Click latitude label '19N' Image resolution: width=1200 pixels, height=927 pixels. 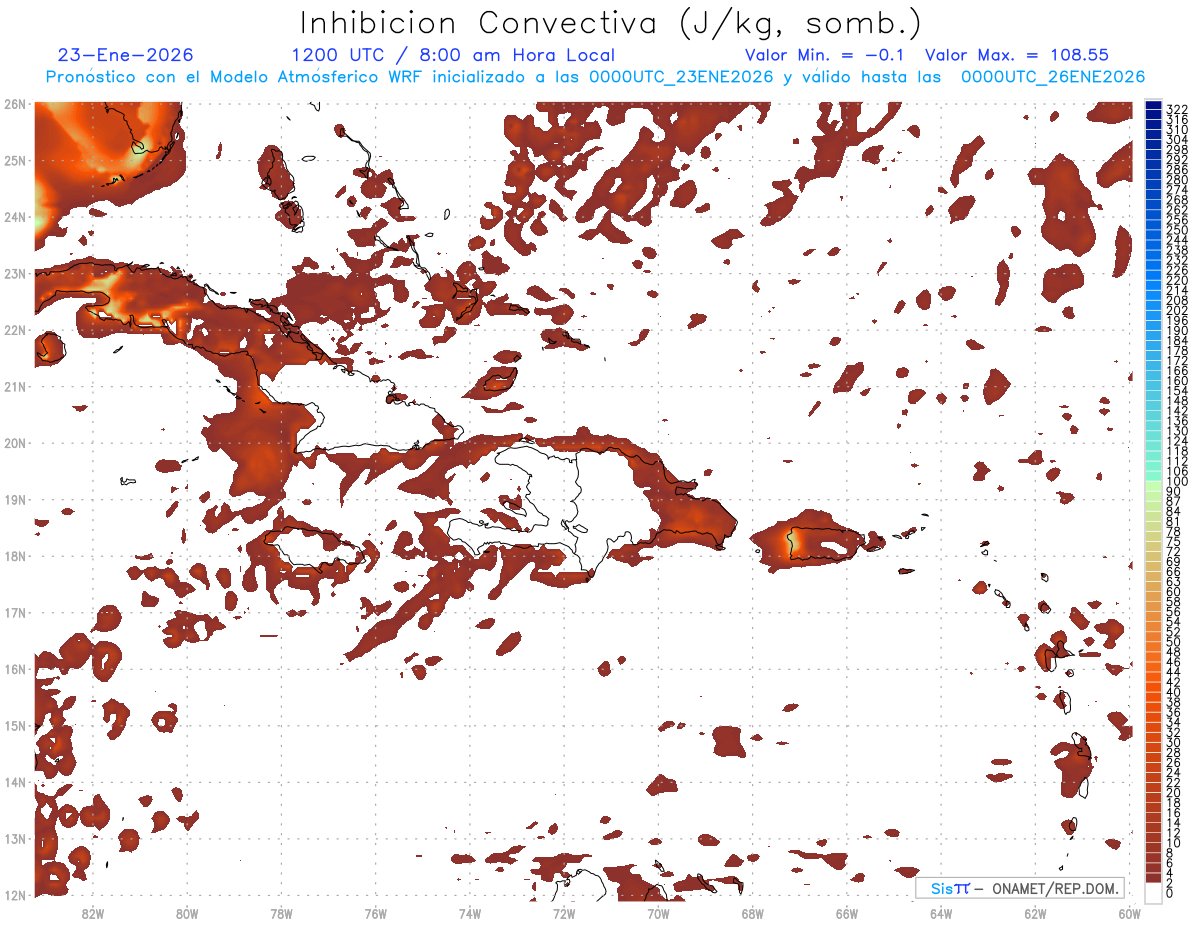[15, 499]
